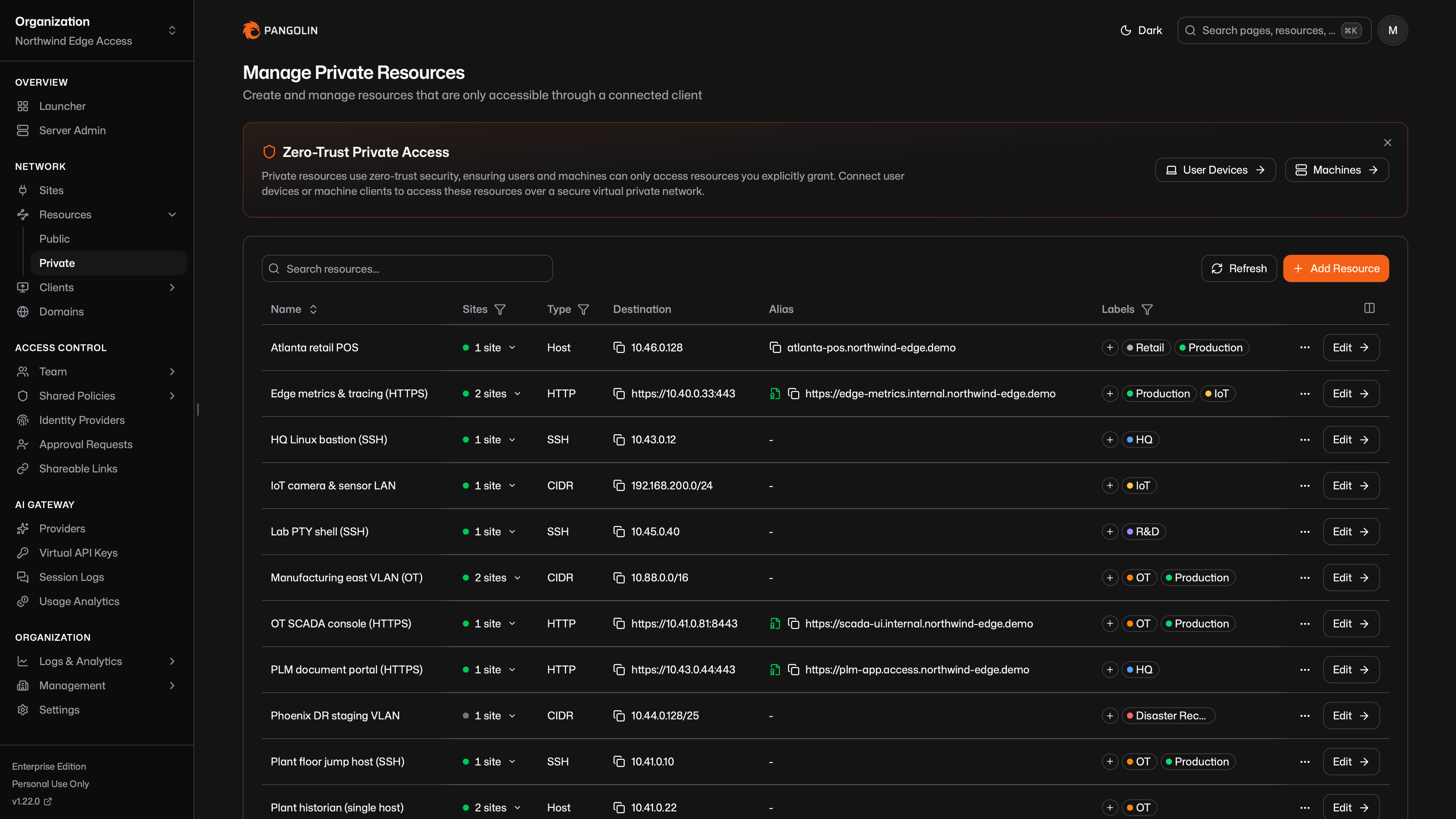This screenshot has height=819, width=1456.
Task: Click green certificate icon on Edge metrics alias
Action: 775,394
